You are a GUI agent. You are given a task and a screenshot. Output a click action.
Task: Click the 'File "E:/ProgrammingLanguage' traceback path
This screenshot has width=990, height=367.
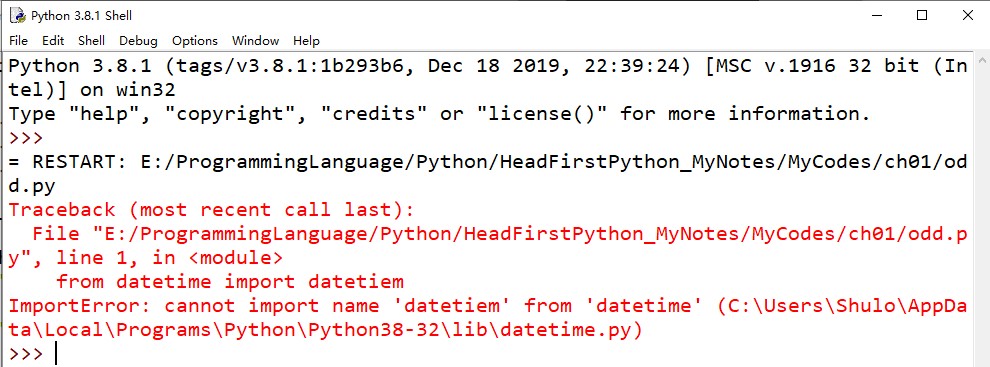(x=499, y=234)
